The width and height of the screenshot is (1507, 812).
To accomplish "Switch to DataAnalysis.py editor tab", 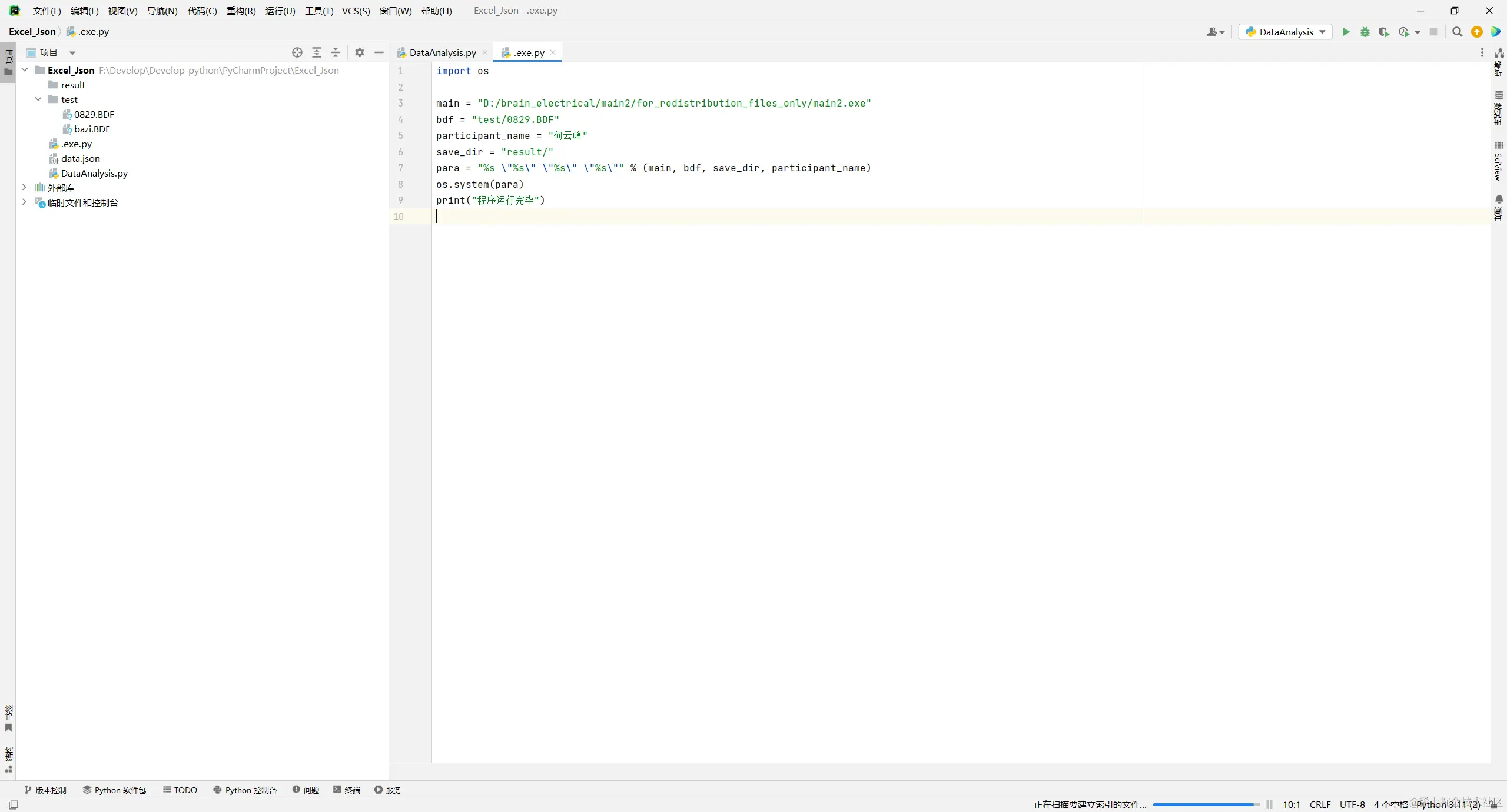I will (x=442, y=52).
